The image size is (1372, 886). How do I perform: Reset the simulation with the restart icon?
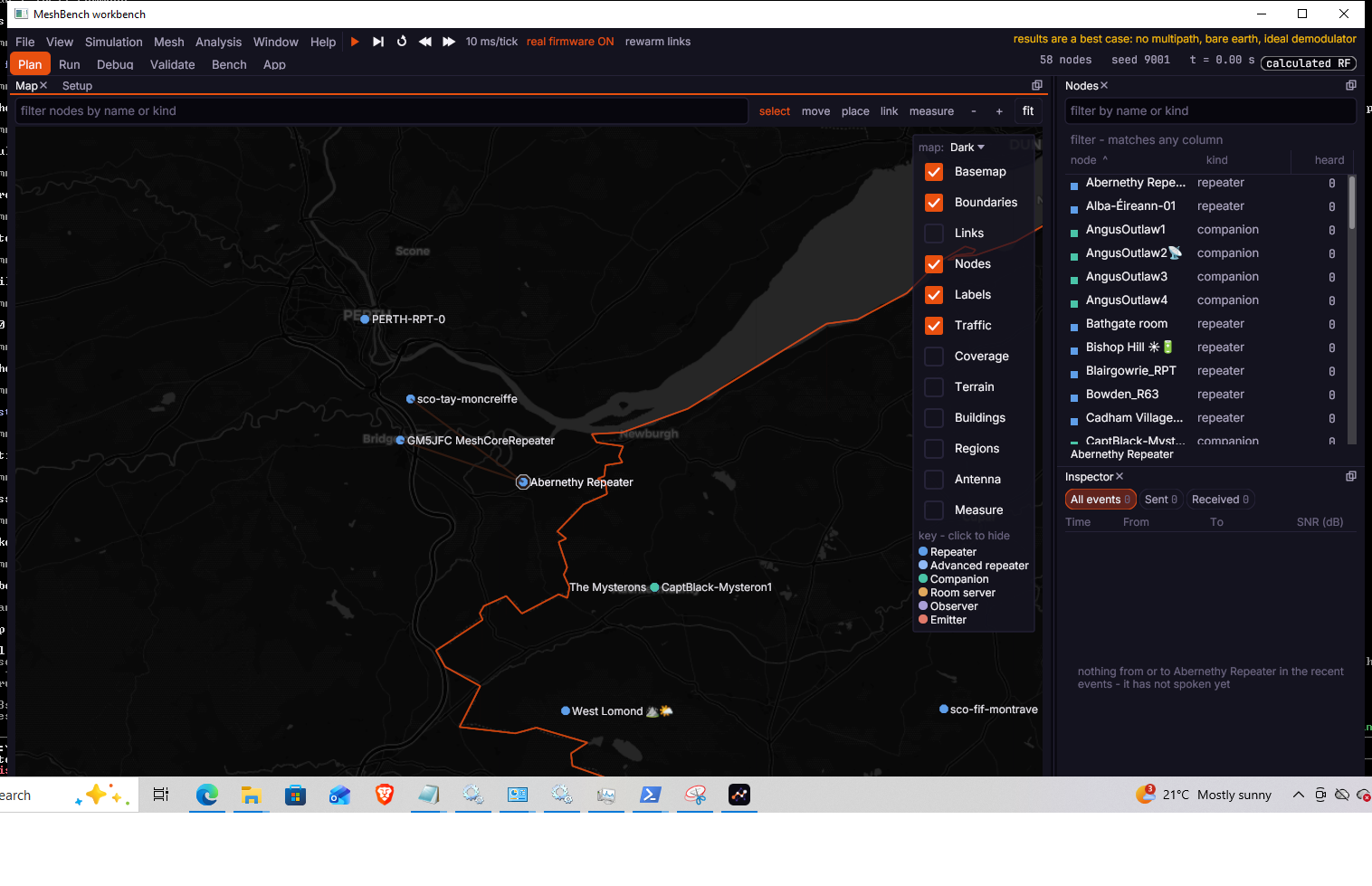click(402, 42)
